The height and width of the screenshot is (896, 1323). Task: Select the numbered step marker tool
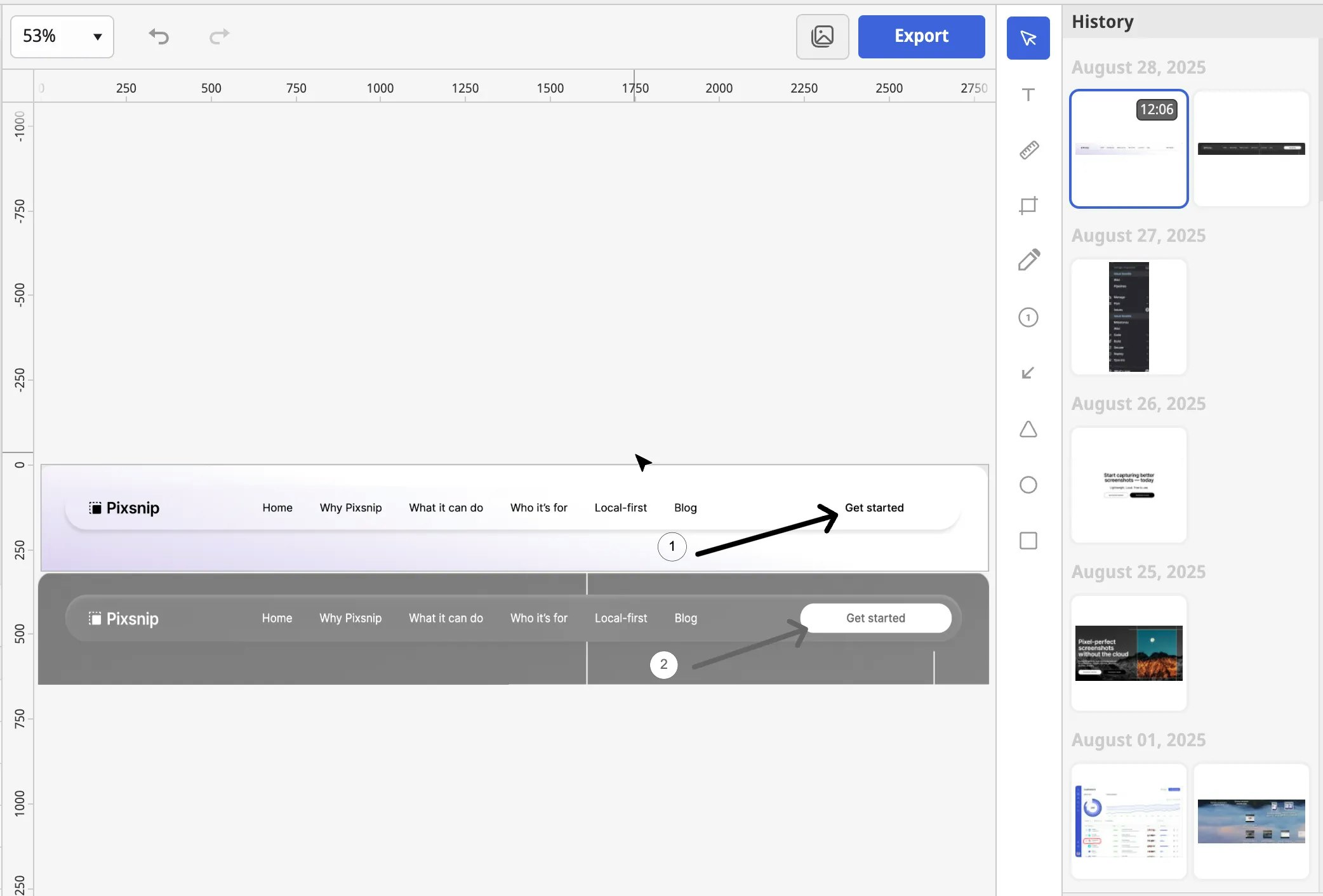click(1028, 317)
